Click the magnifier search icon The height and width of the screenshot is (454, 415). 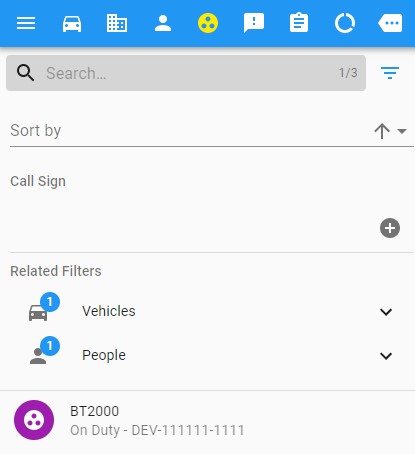[x=26, y=73]
